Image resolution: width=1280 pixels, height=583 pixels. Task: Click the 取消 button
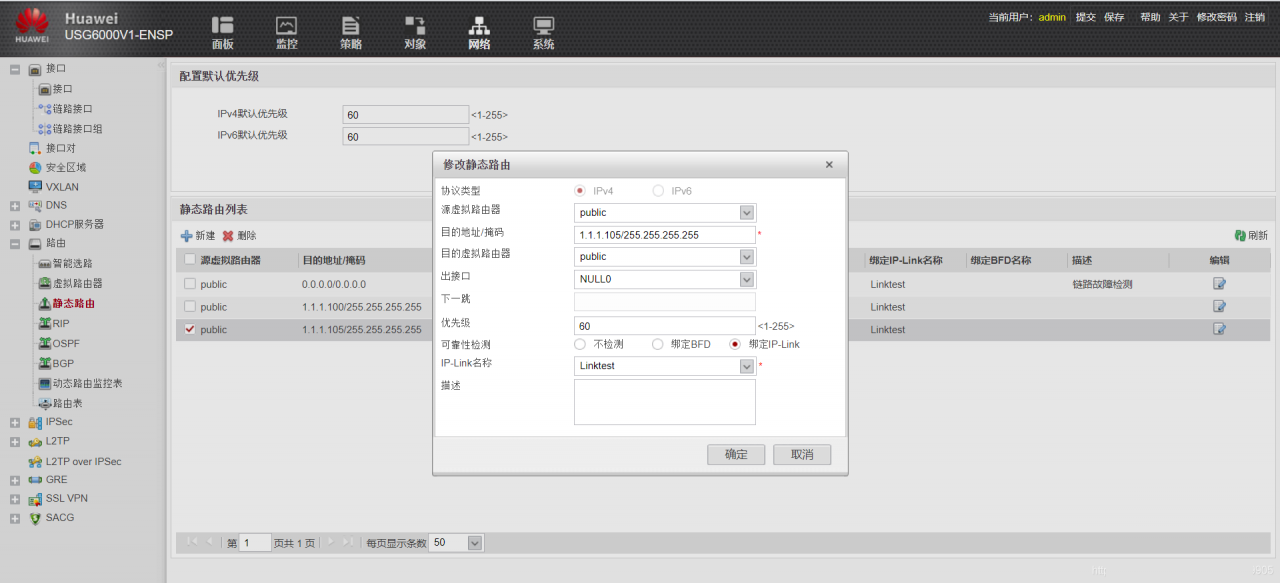point(802,454)
